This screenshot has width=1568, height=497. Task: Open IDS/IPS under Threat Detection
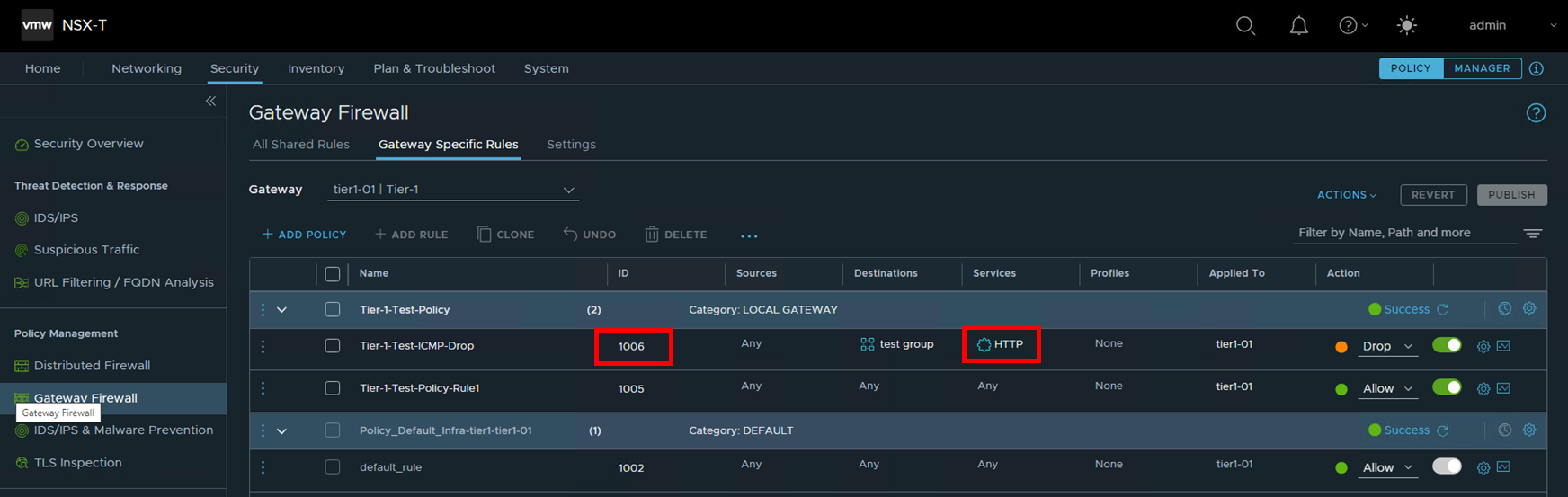[56, 218]
